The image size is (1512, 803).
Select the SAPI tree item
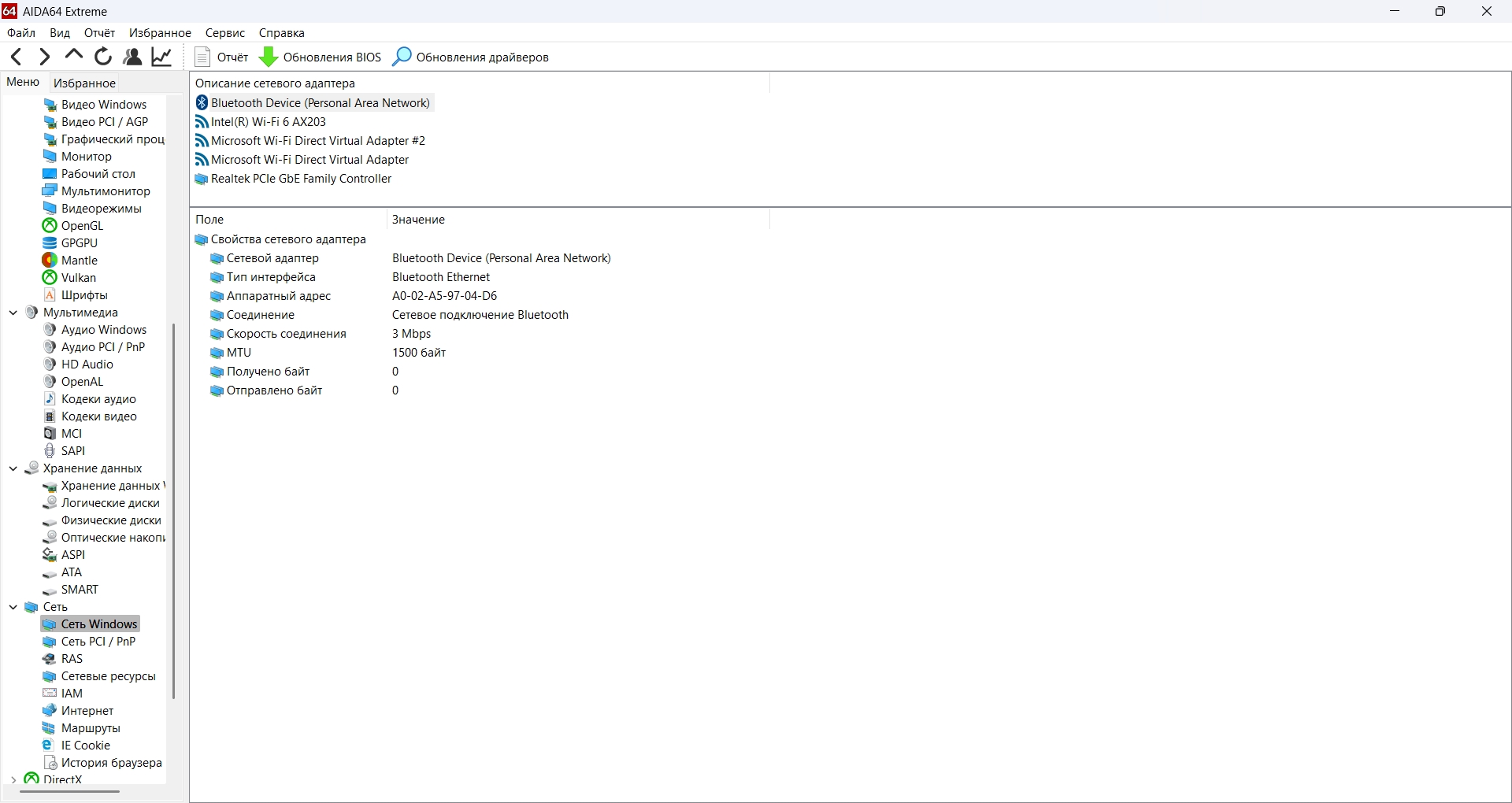click(65, 451)
